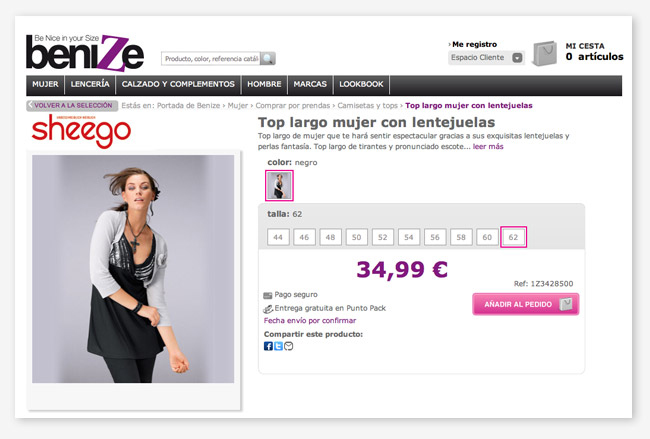Screen dimensions: 650x439
Task: Click the Pago seguro card icon
Action: point(268,295)
